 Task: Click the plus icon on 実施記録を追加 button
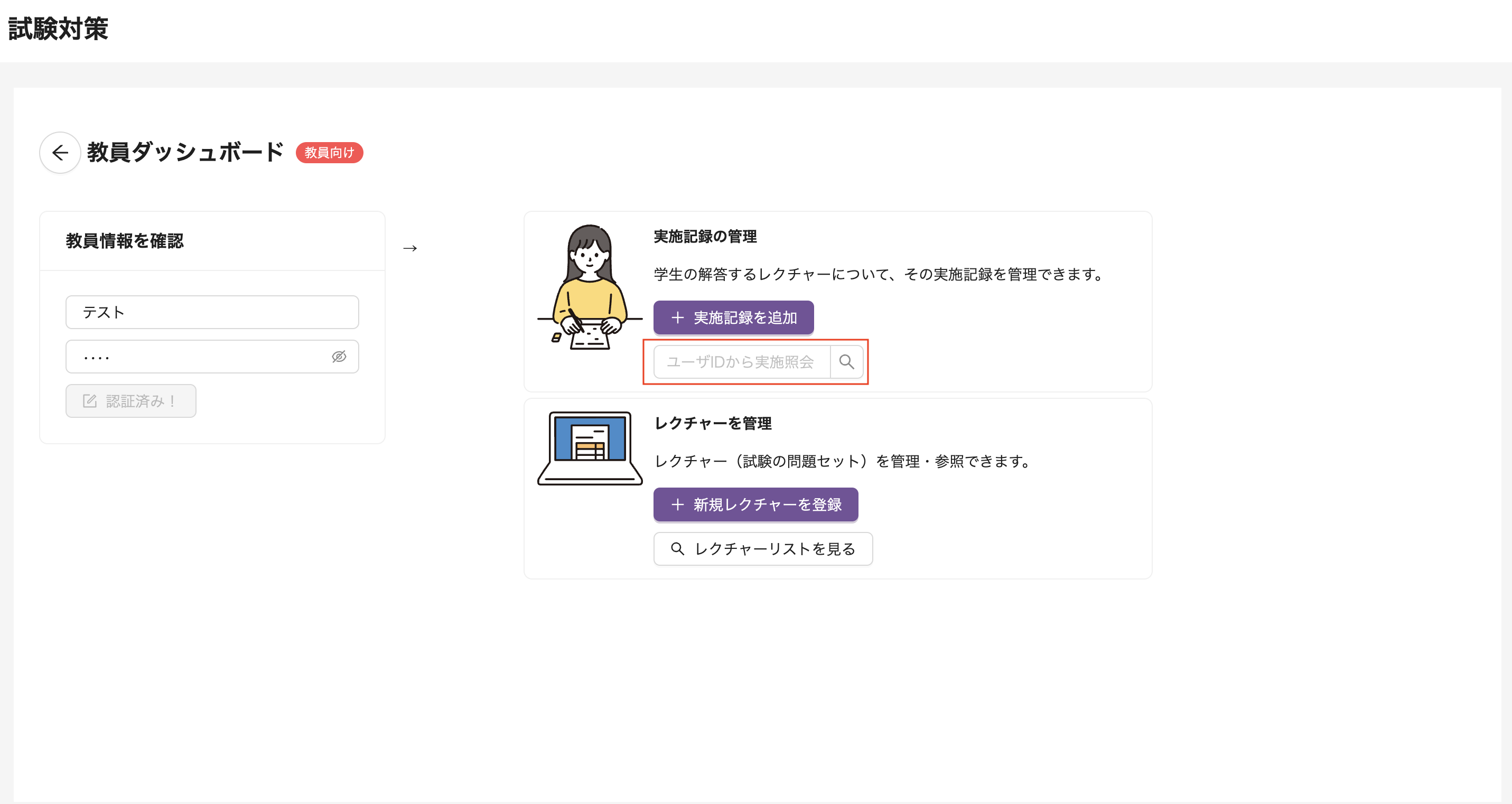click(677, 317)
